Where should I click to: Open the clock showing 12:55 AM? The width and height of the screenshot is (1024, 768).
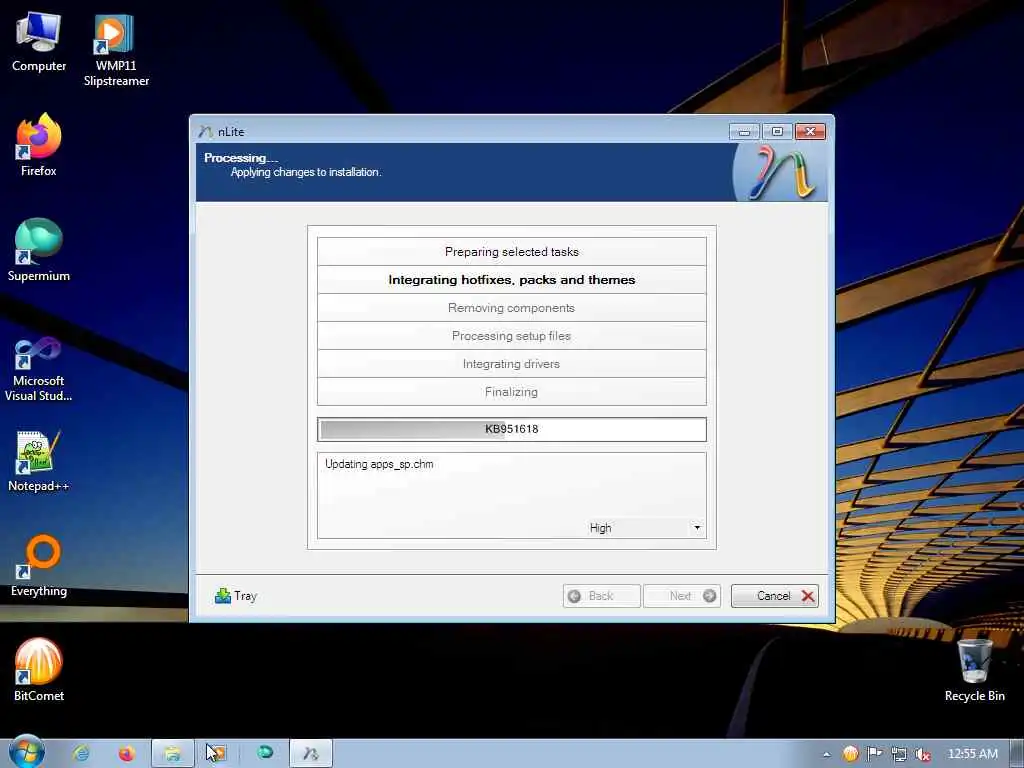pyautogui.click(x=972, y=754)
